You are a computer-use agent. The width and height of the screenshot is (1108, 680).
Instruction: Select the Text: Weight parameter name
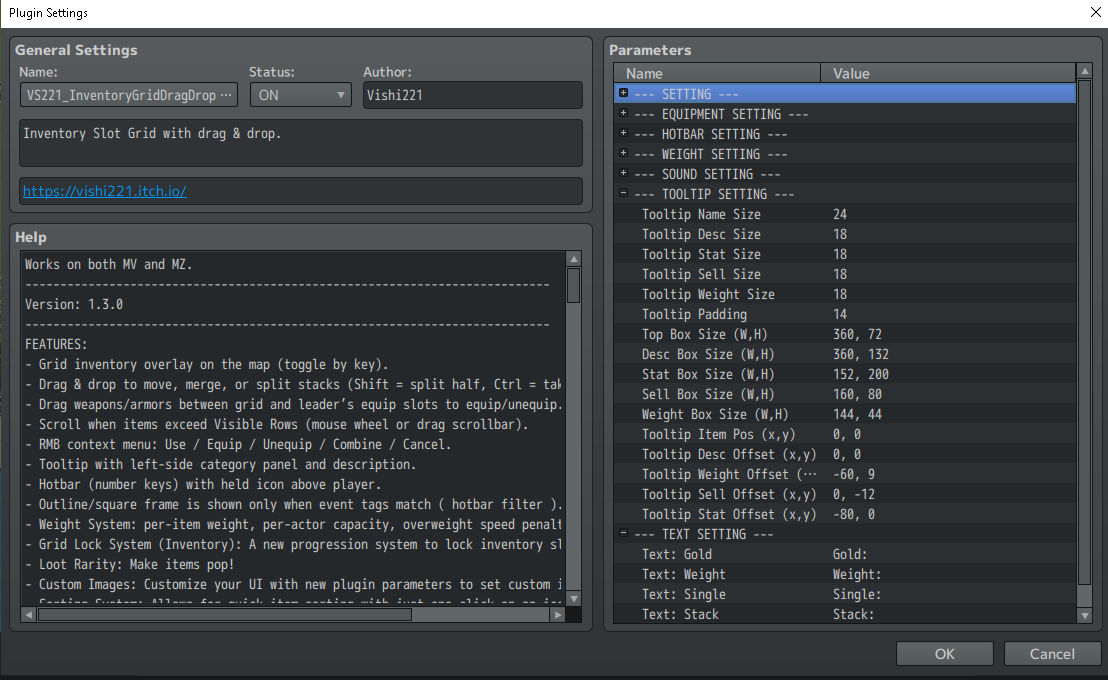tap(683, 575)
